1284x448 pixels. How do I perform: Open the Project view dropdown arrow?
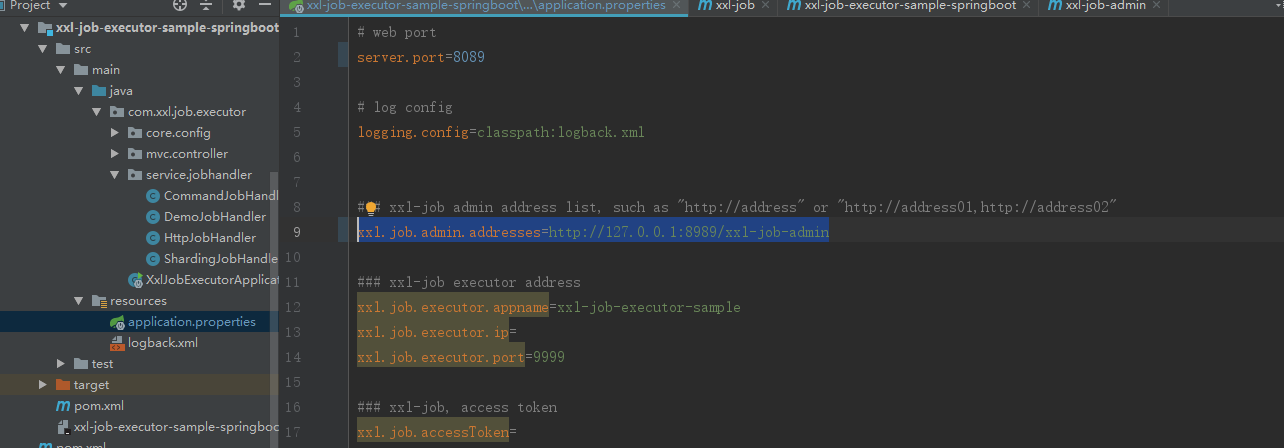coord(63,6)
